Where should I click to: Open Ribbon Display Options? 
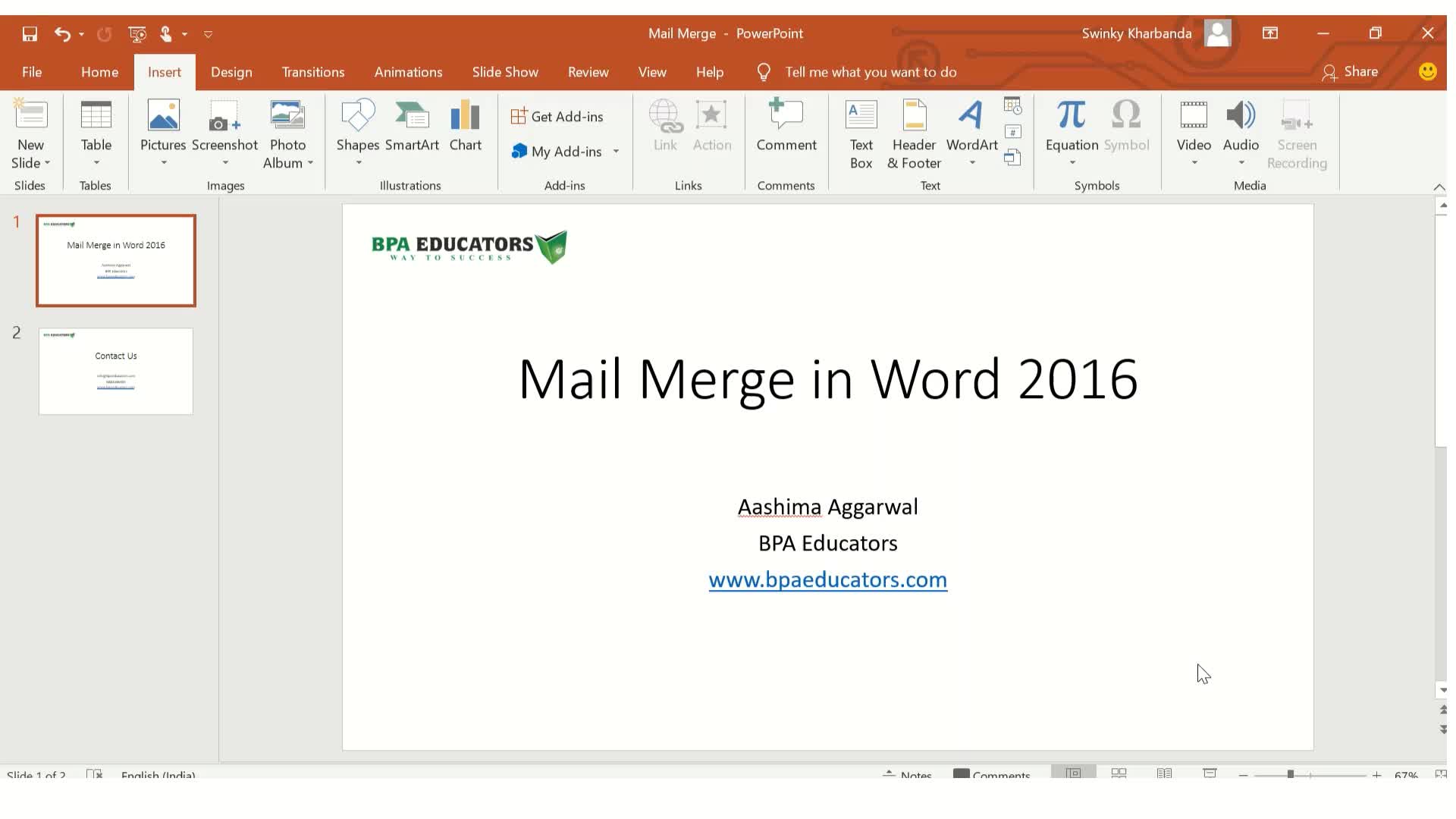pyautogui.click(x=1270, y=33)
